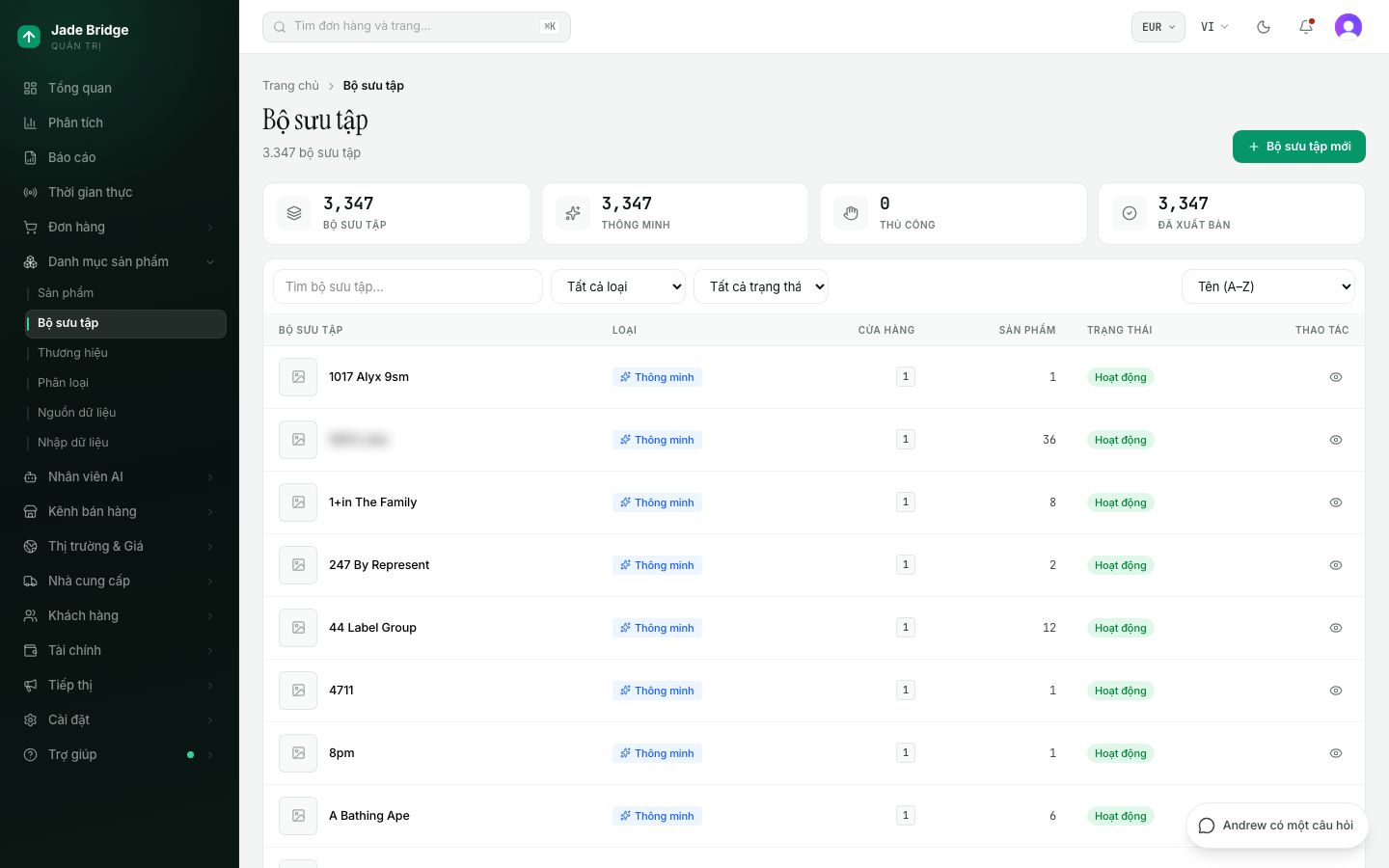Screen dimensions: 1389x868
Task: Select Sản phẩm submenu item
Action: (x=126, y=293)
